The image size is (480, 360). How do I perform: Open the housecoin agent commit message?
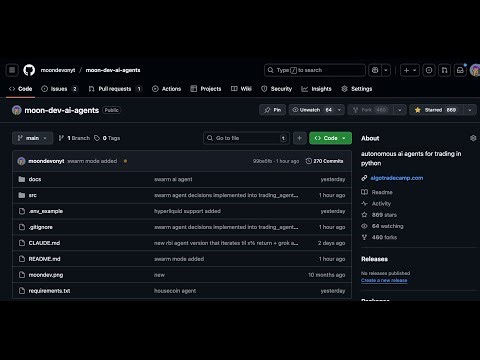pos(175,291)
